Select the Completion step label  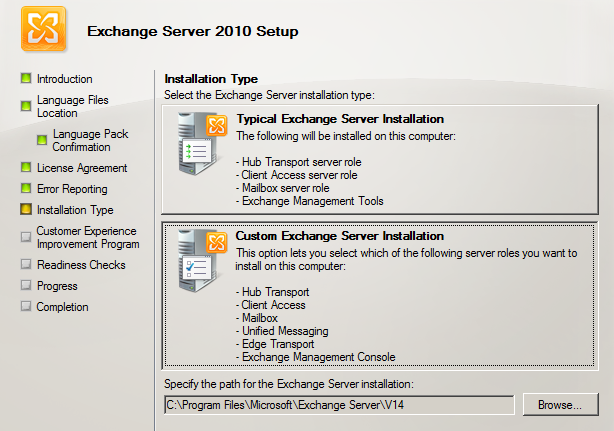pos(62,307)
